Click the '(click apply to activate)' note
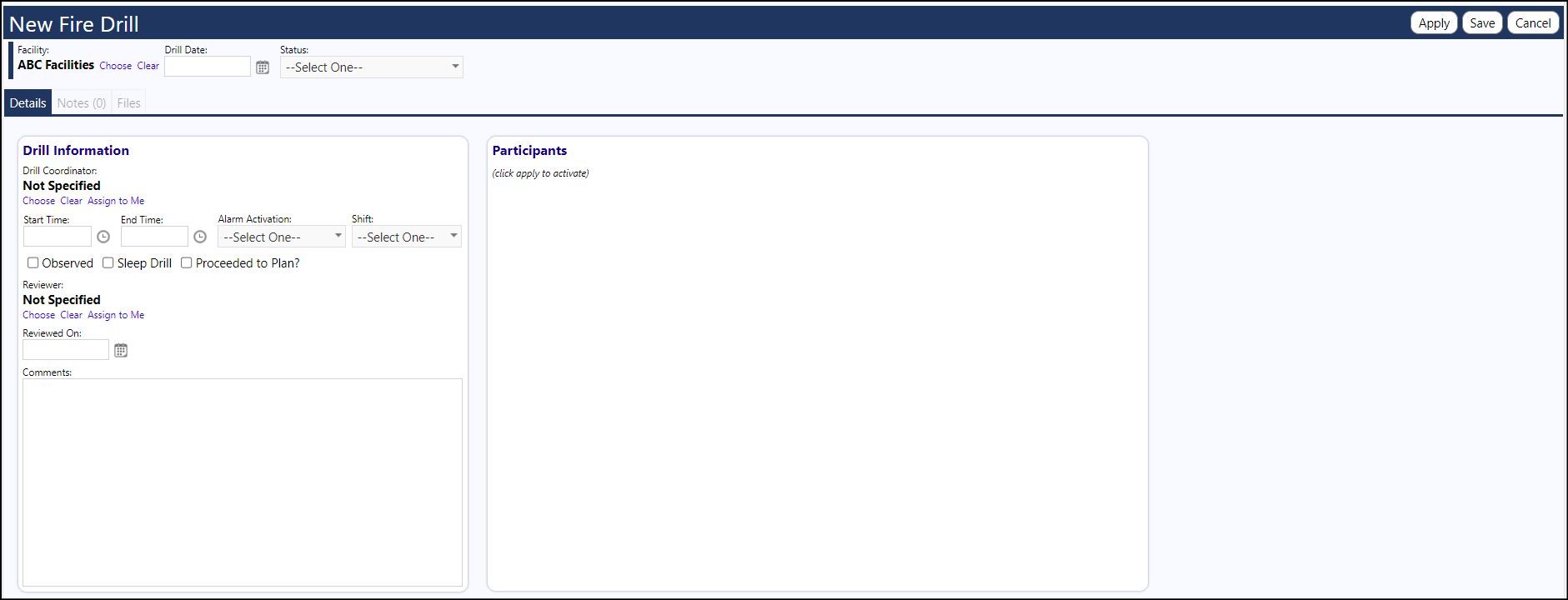Viewport: 1568px width, 600px height. [x=540, y=173]
